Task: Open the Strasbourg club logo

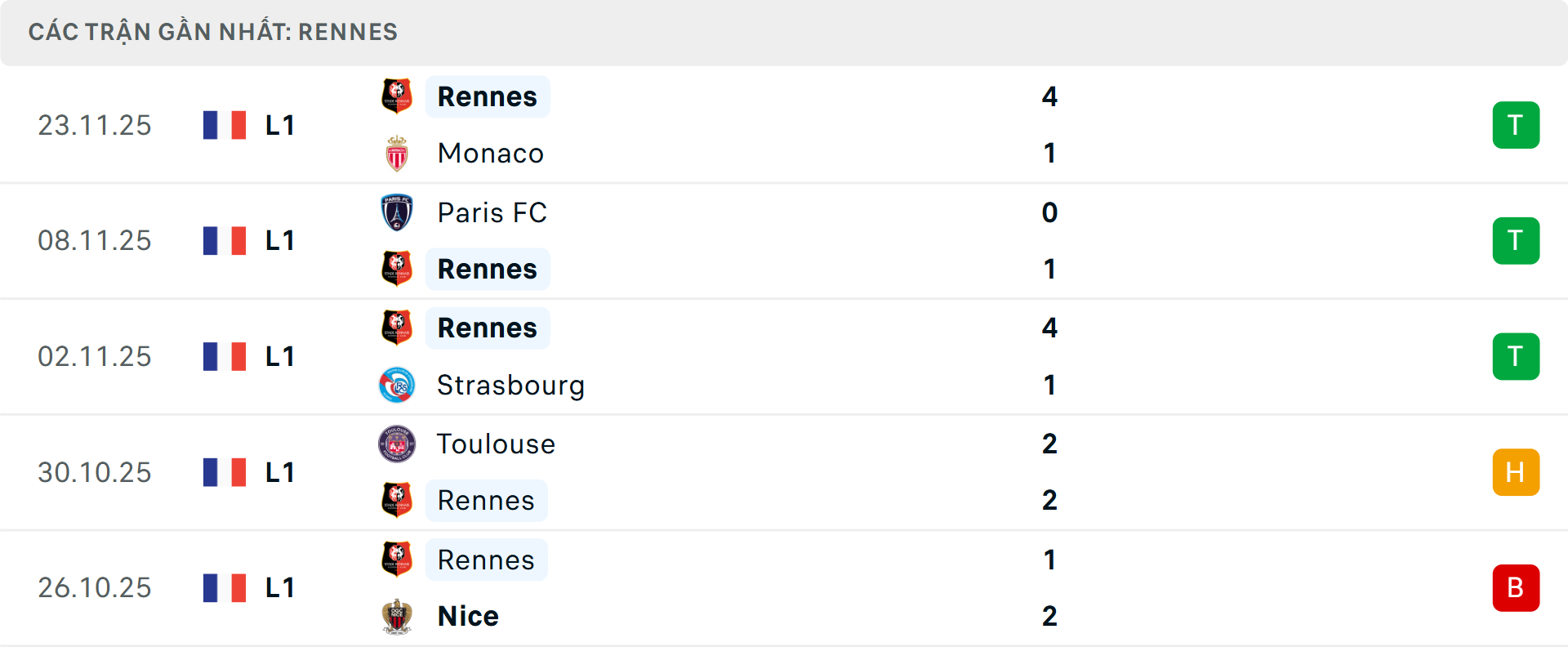Action: coord(398,385)
